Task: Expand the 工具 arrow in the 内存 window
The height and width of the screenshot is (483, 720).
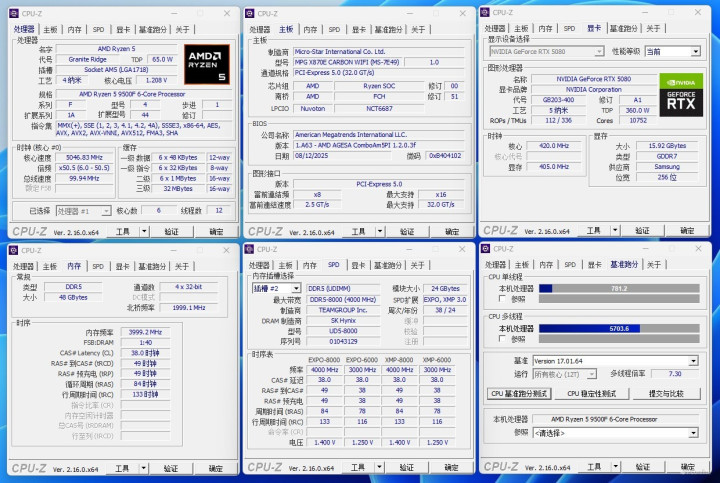Action: (x=144, y=468)
